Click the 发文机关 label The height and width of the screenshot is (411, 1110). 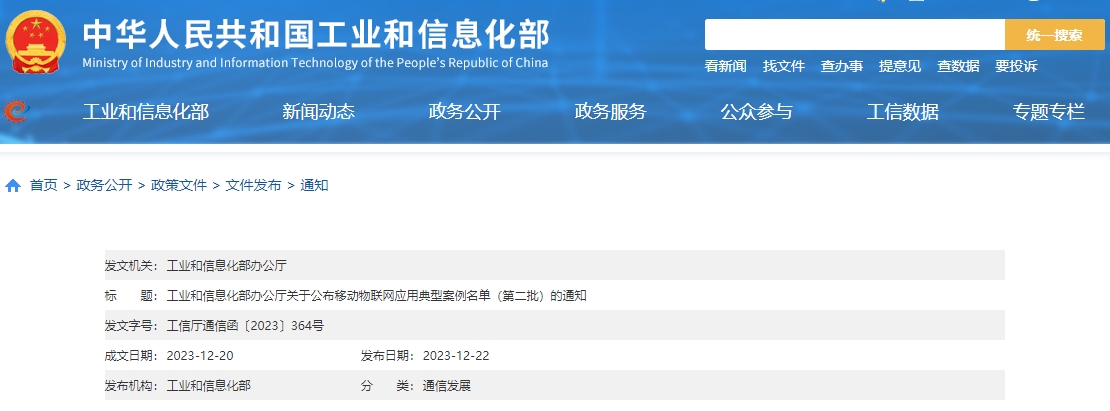[x=132, y=266]
